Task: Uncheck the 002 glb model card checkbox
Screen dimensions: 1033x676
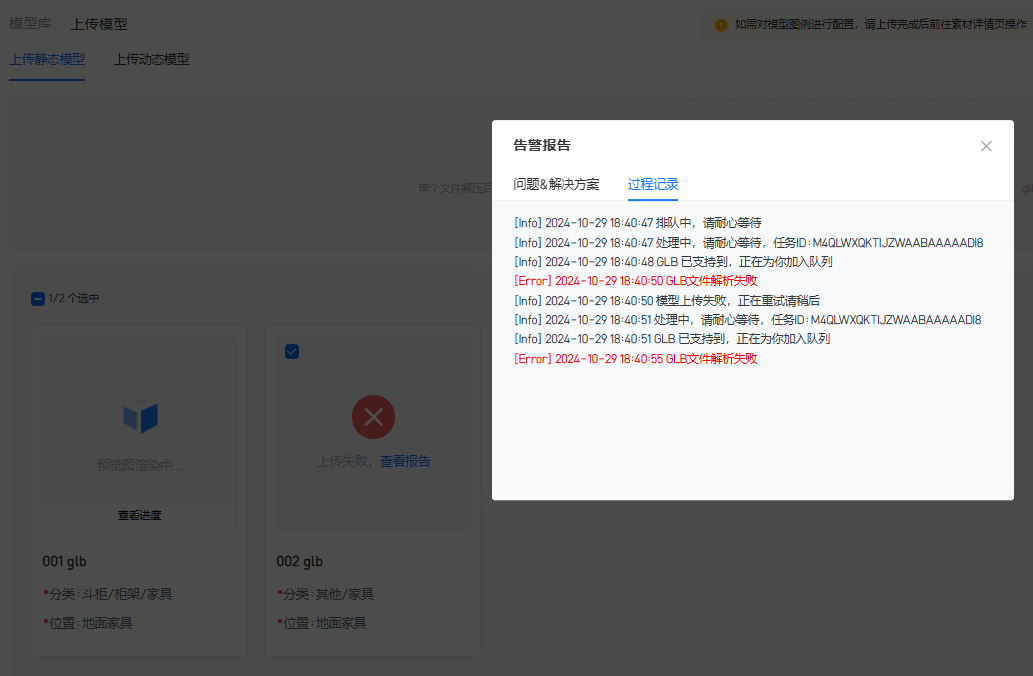Action: tap(291, 351)
